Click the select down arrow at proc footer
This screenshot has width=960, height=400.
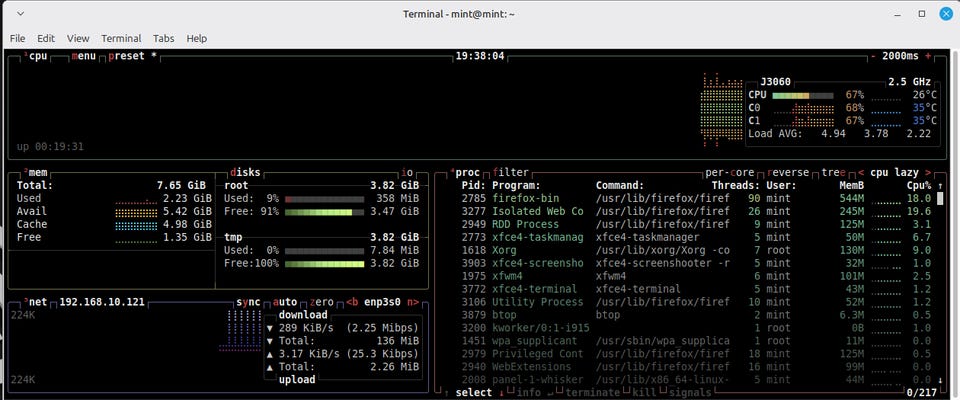(x=501, y=393)
